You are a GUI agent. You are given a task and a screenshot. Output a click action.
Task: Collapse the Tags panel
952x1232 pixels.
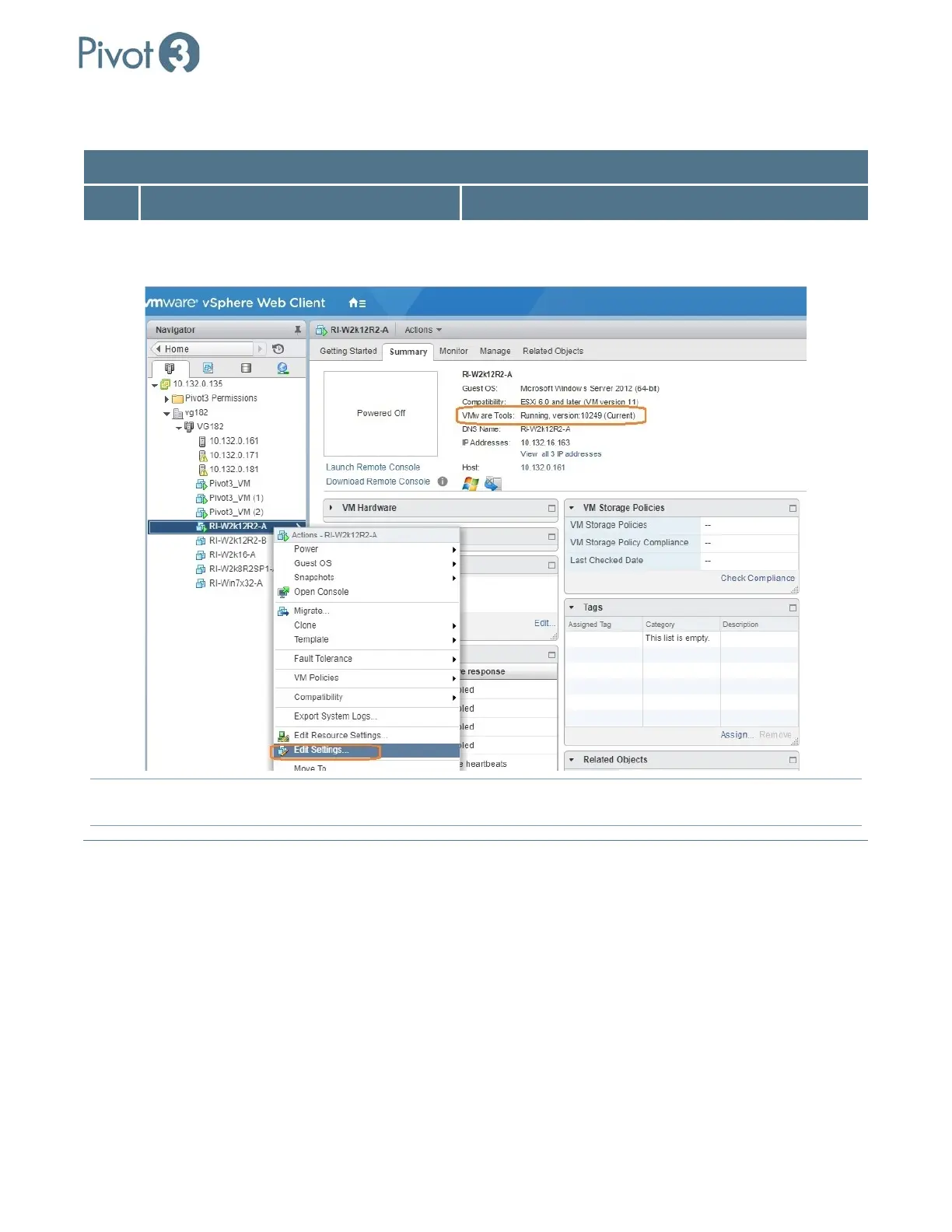pos(572,607)
